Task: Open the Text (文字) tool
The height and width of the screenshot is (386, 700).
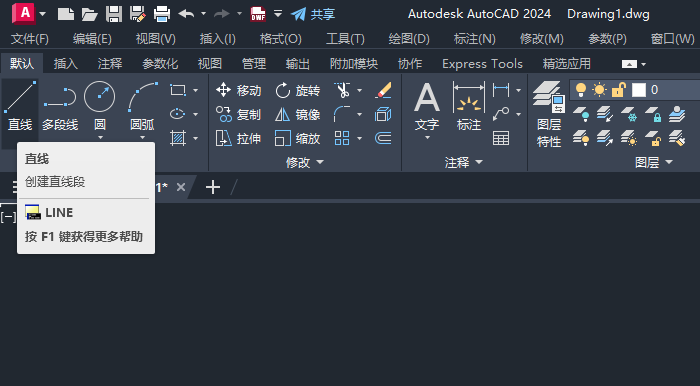Action: coord(427,106)
